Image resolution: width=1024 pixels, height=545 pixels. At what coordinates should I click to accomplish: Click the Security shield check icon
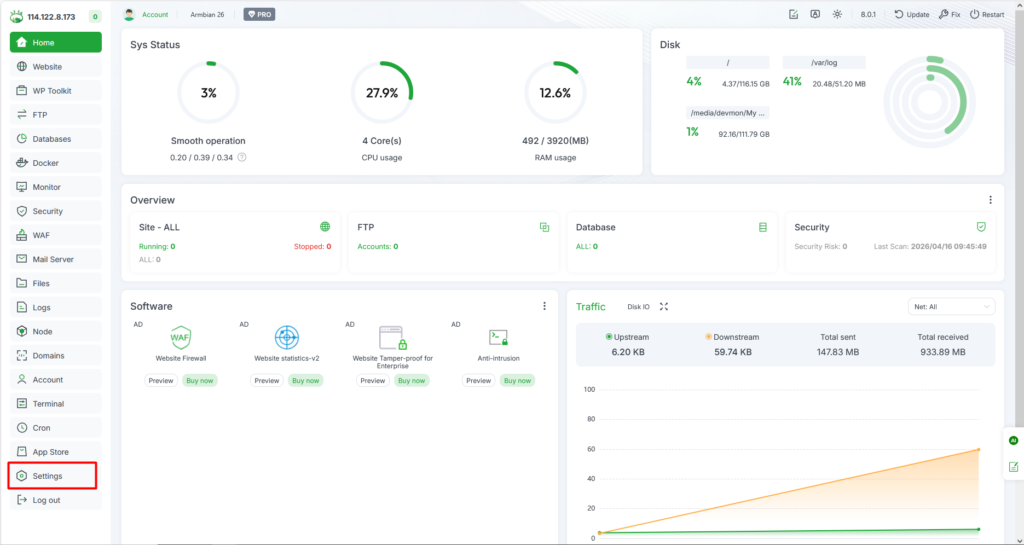pyautogui.click(x=981, y=227)
